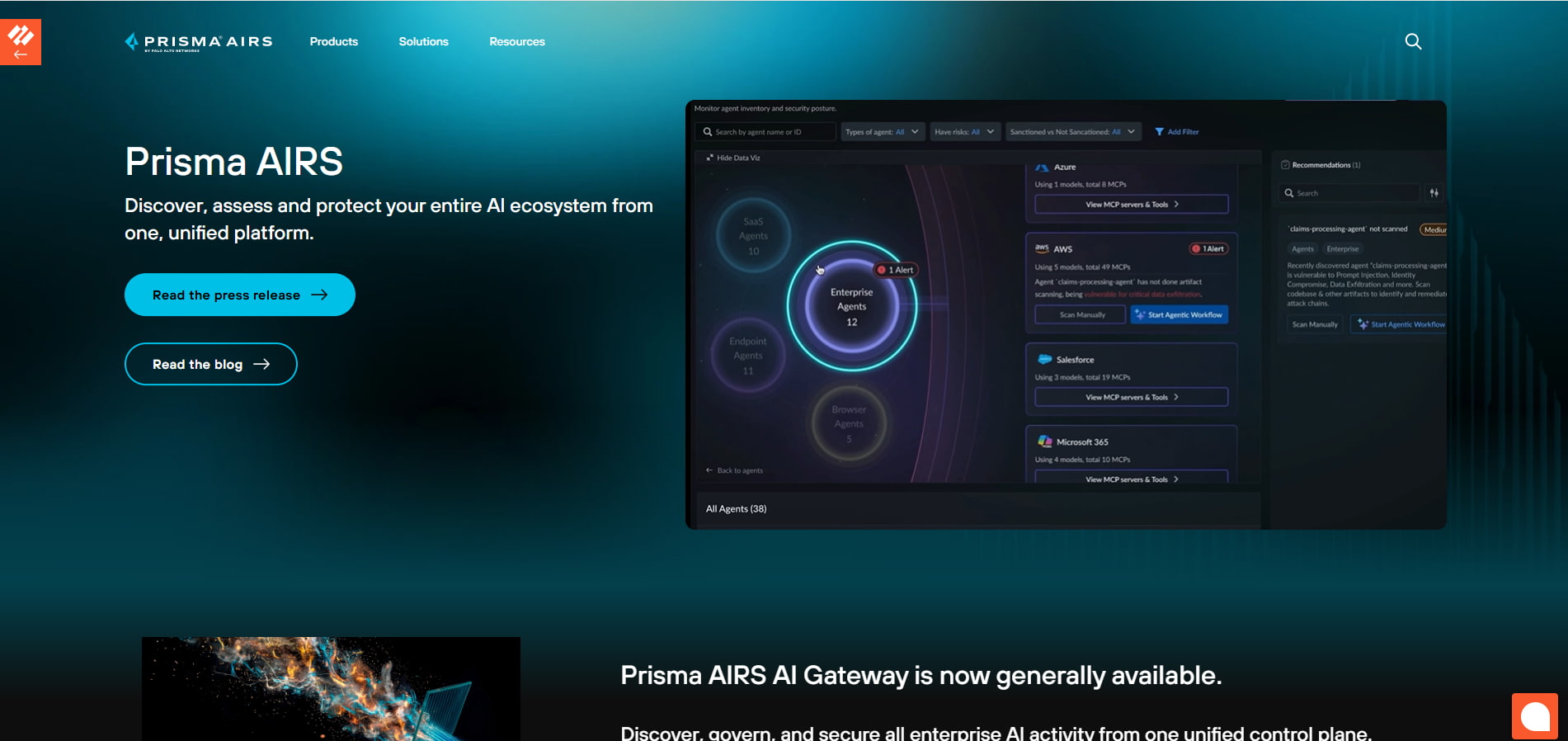1568x741 pixels.
Task: Click the Enterprise tag in recommendations
Action: click(1343, 248)
